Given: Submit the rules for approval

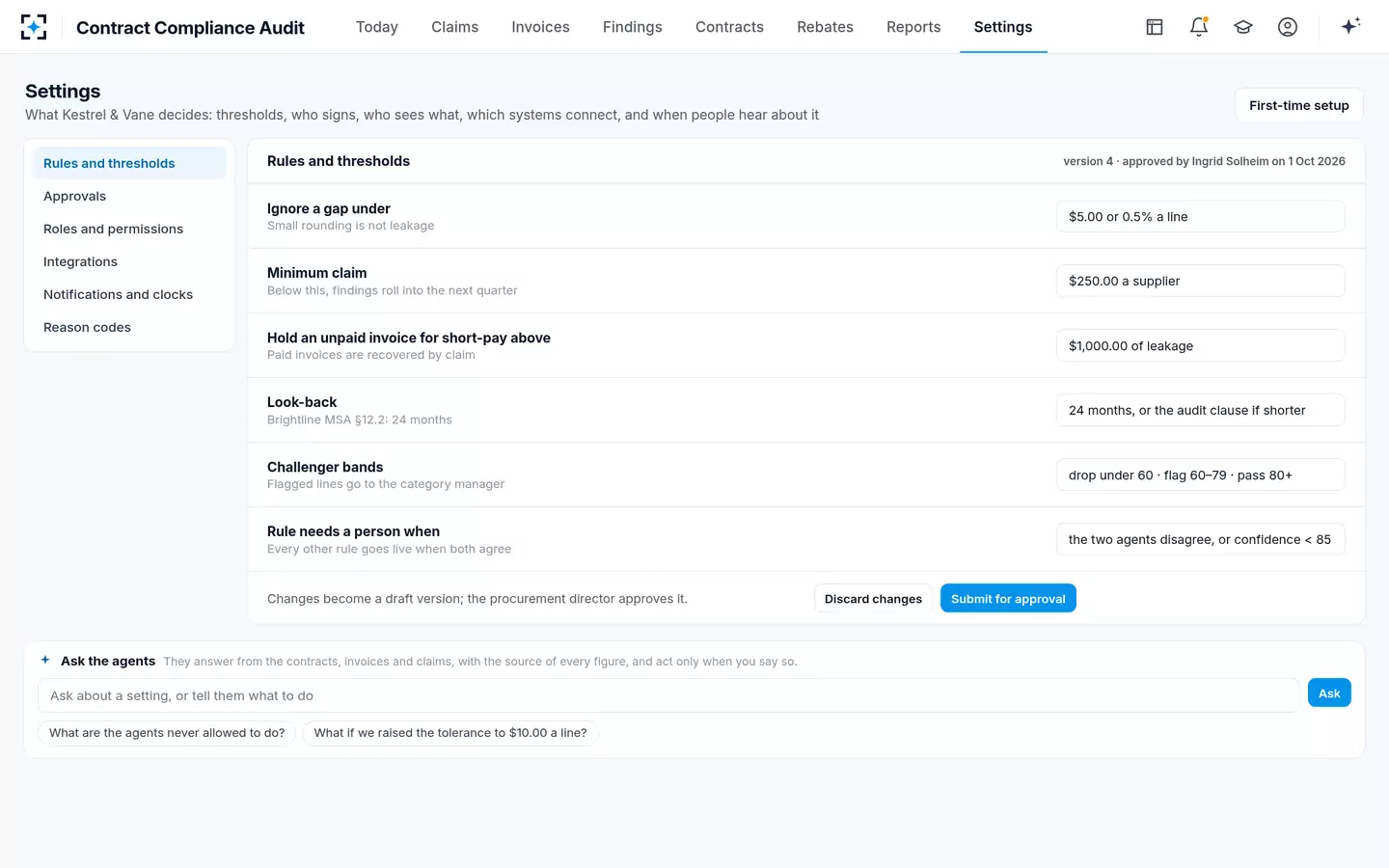Looking at the screenshot, I should click(1008, 599).
